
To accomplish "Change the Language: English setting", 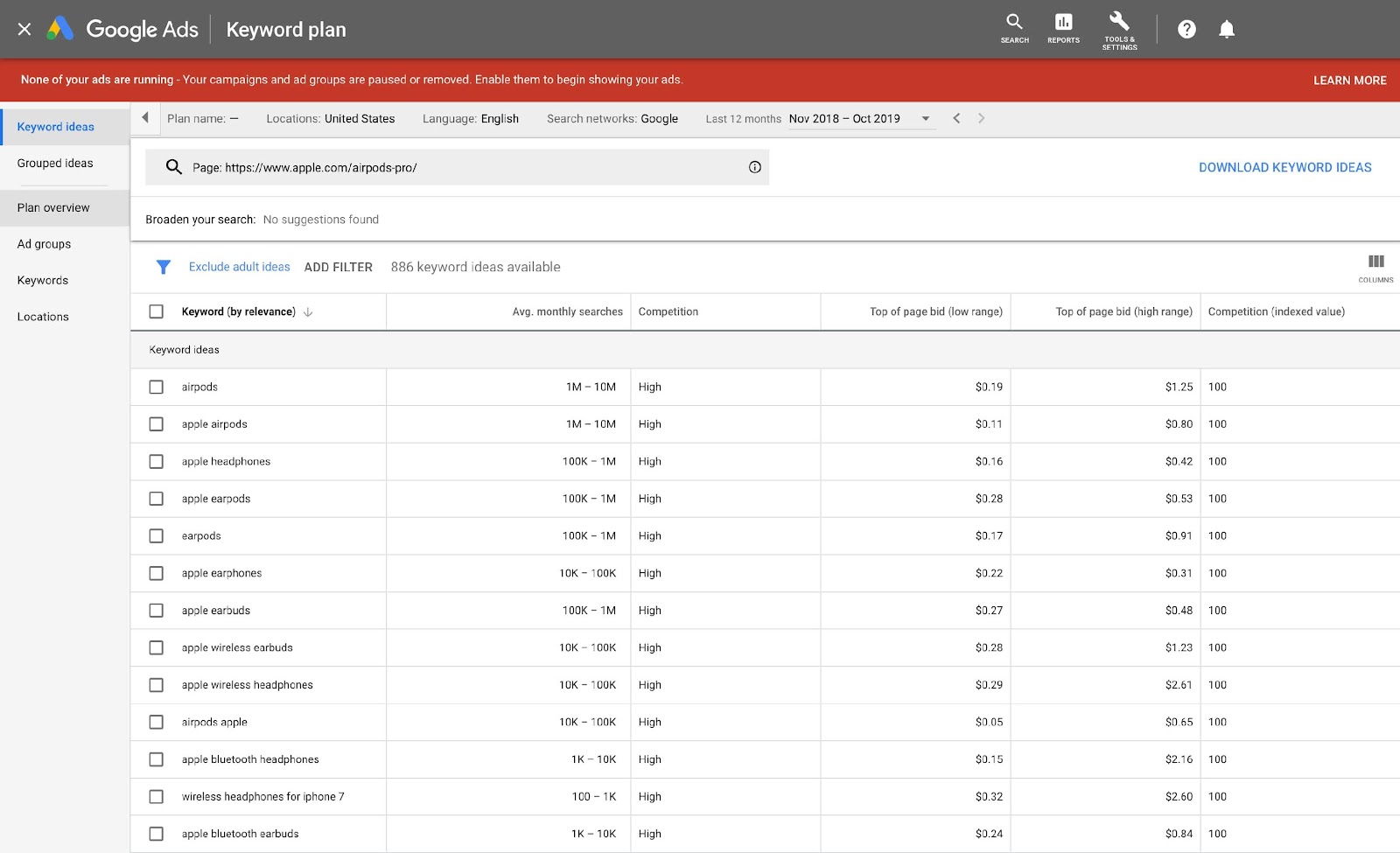I will click(x=471, y=119).
